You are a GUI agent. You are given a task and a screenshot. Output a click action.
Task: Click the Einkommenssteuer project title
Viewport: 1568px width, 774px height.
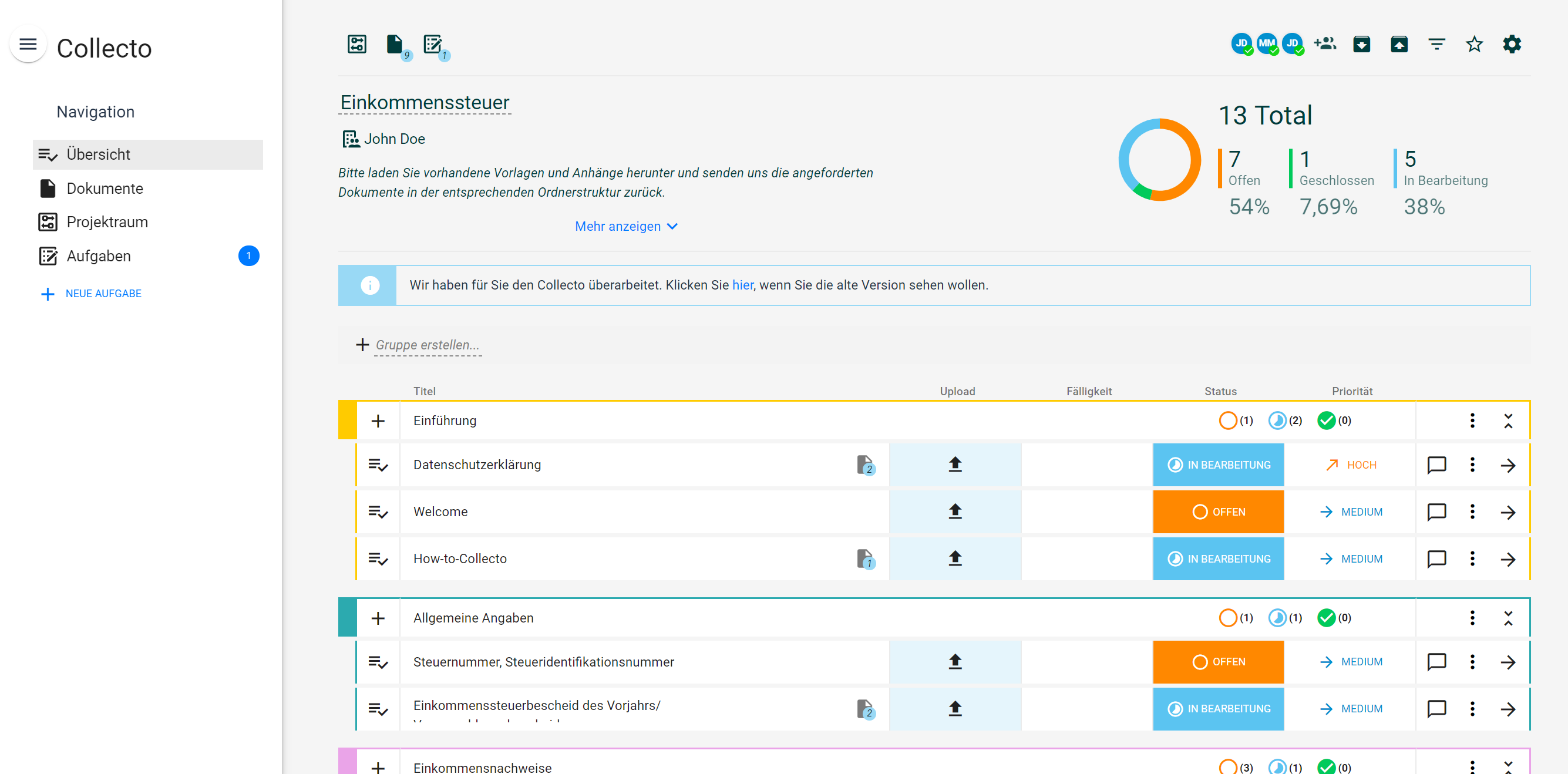tap(424, 103)
